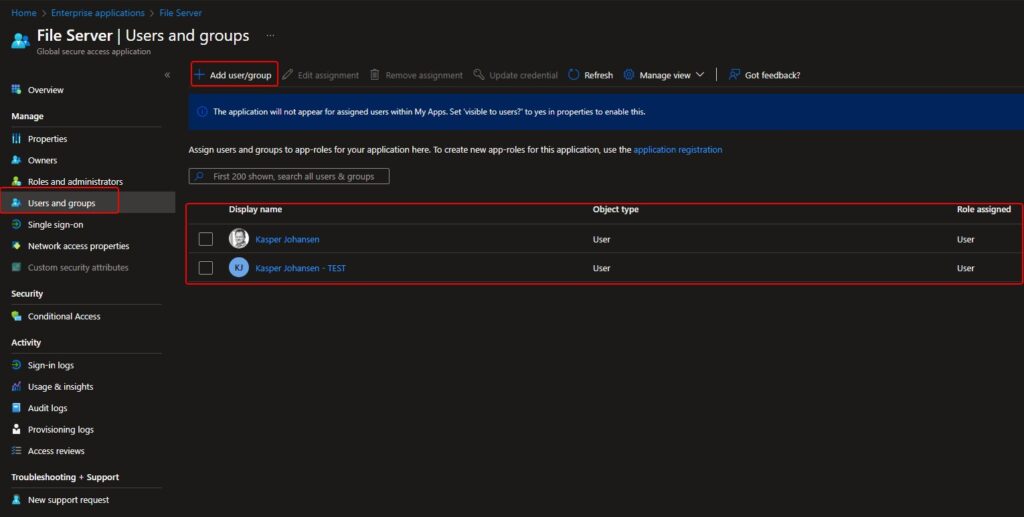Open the Kasper Johansen - TEST user link
The width and height of the screenshot is (1024, 517).
300,268
